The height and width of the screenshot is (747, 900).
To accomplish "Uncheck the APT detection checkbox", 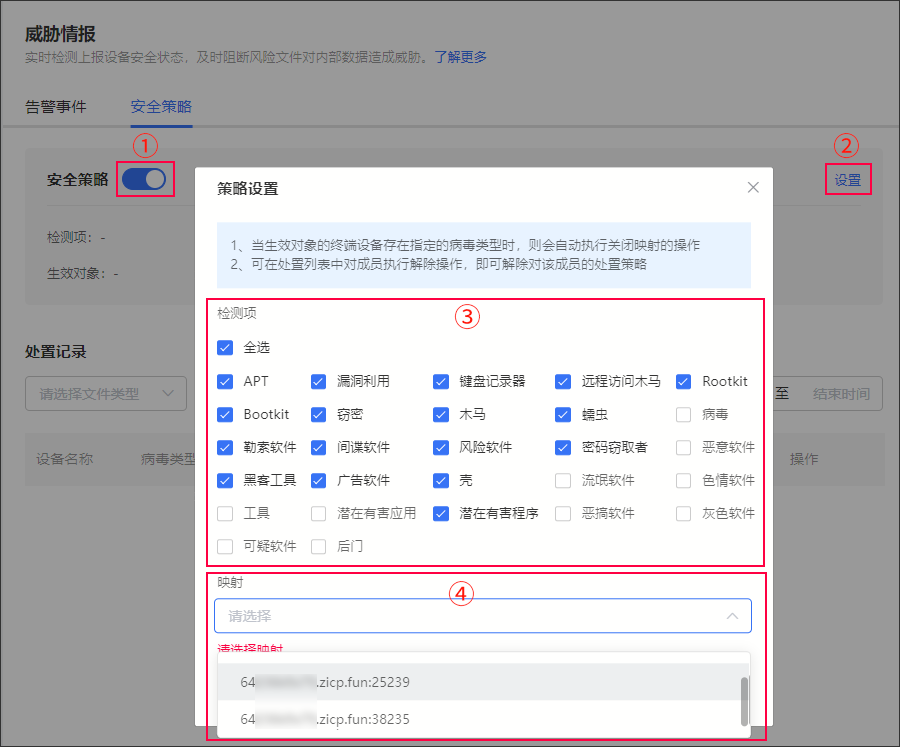I will pos(225,381).
